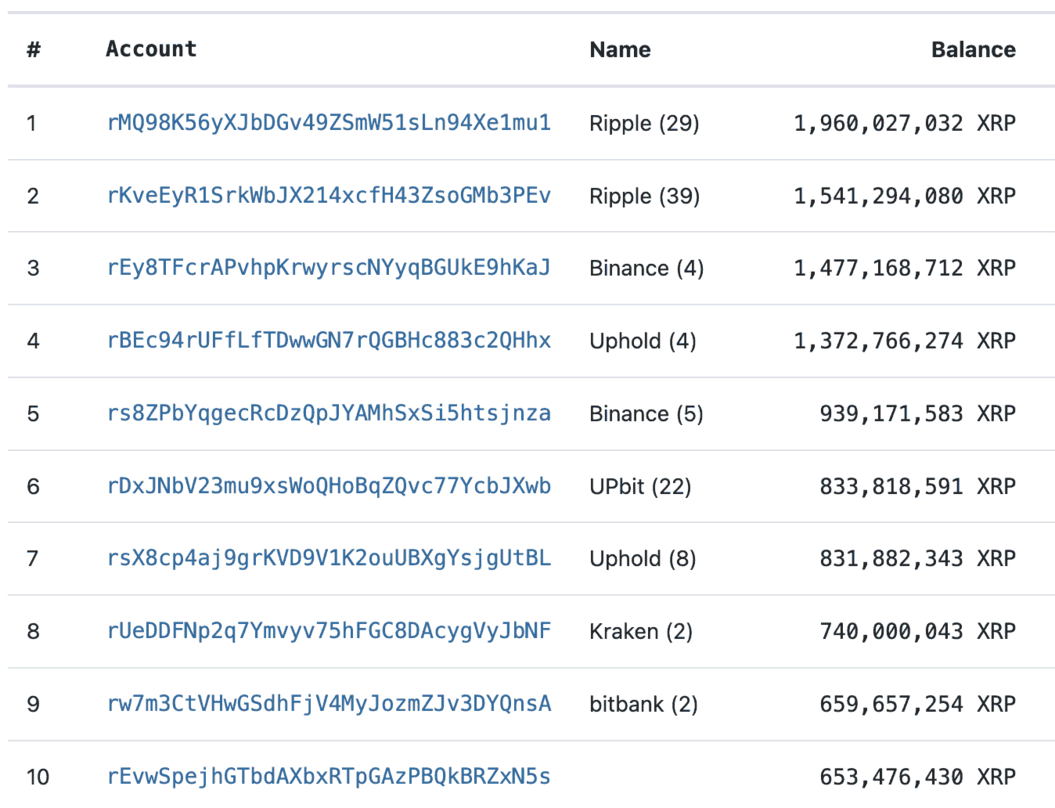Select the name Uphold (8)

[643, 559]
